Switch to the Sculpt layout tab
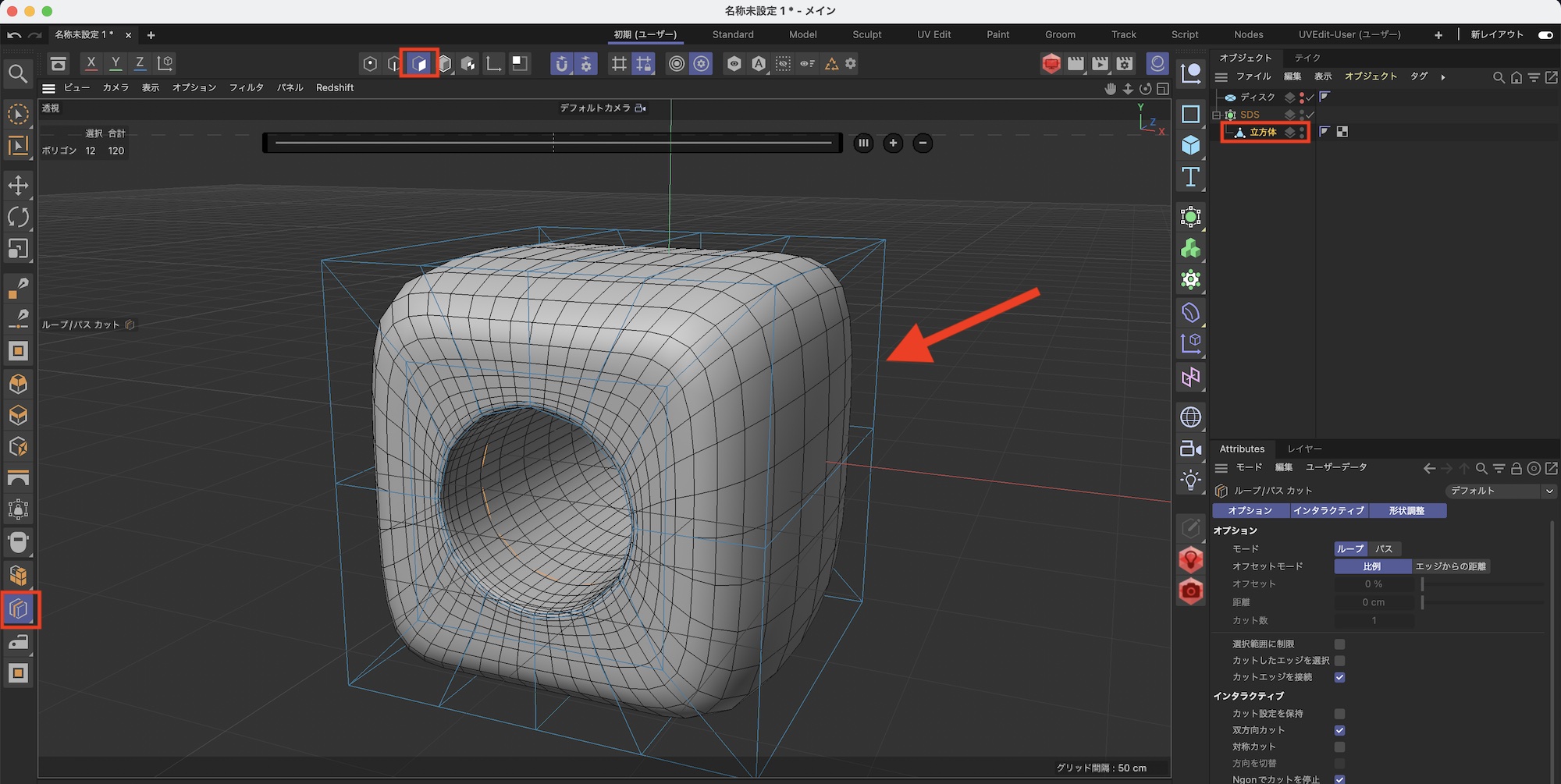The height and width of the screenshot is (784, 1561). coord(866,35)
